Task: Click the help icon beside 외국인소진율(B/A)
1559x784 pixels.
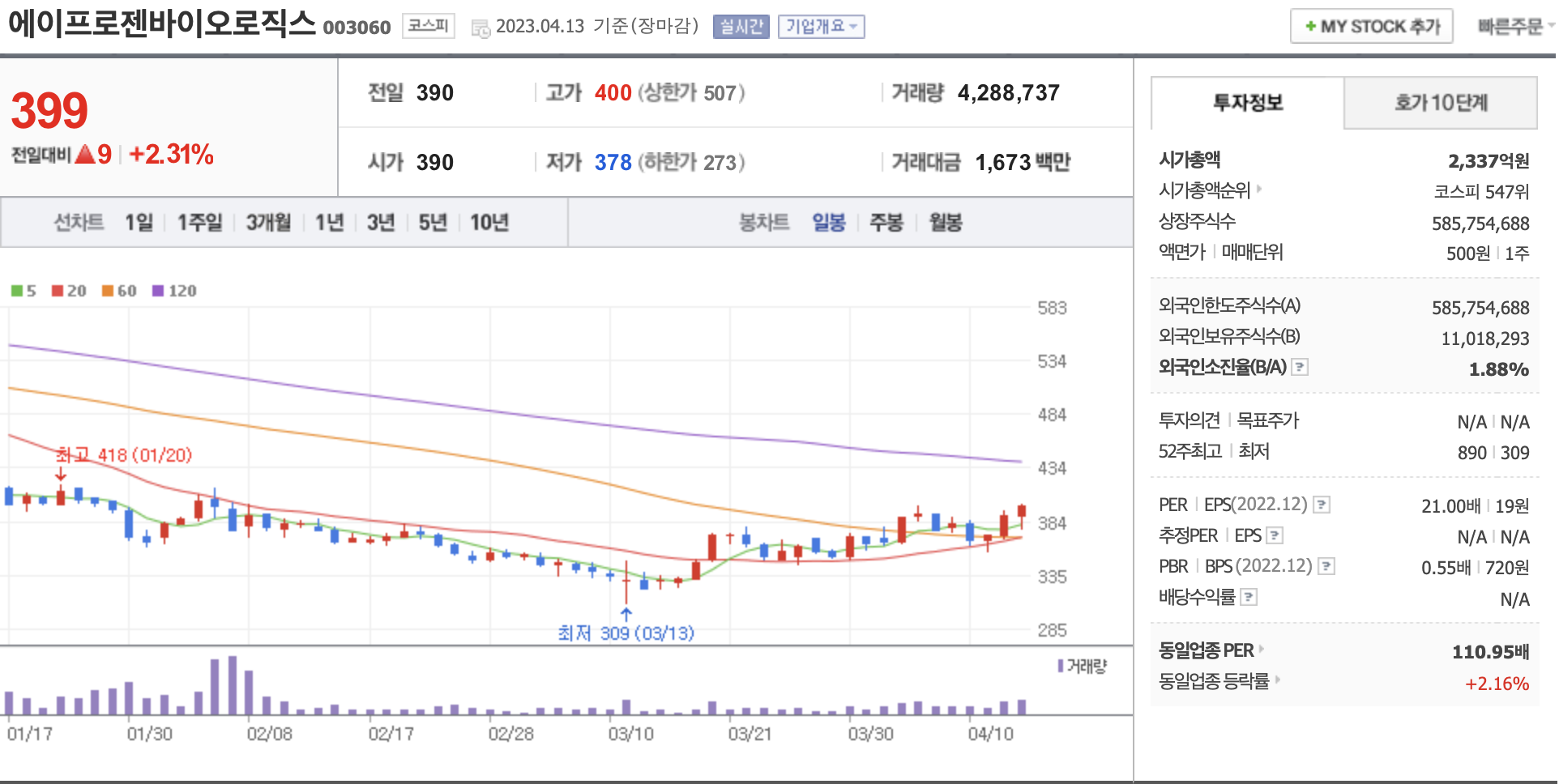Action: [1300, 368]
